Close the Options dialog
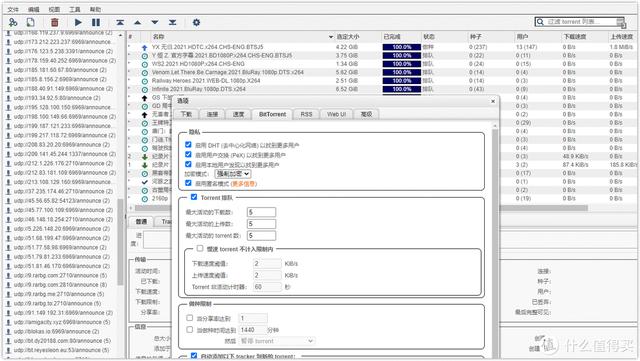 tap(493, 101)
